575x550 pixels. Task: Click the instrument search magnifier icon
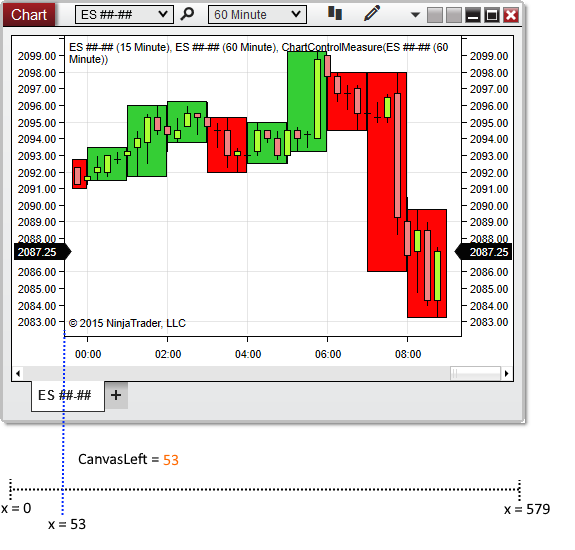click(x=187, y=14)
